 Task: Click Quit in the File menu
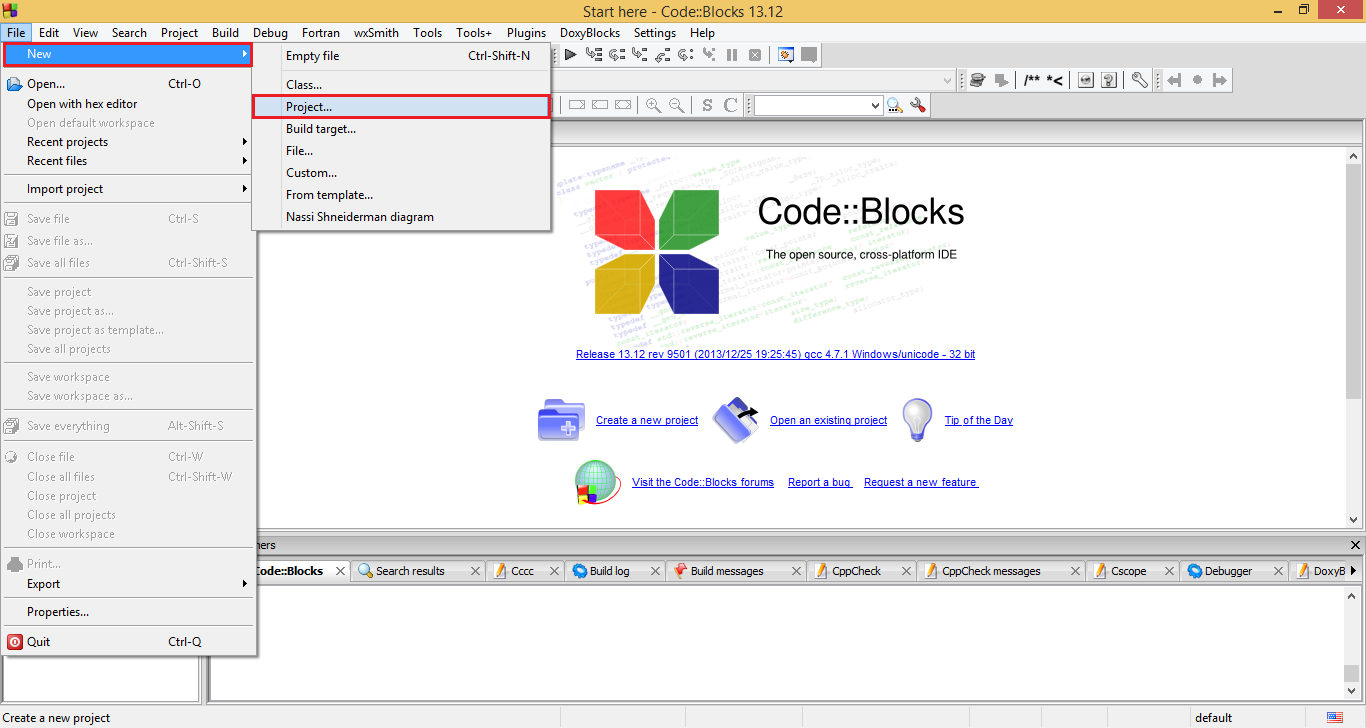coord(128,642)
